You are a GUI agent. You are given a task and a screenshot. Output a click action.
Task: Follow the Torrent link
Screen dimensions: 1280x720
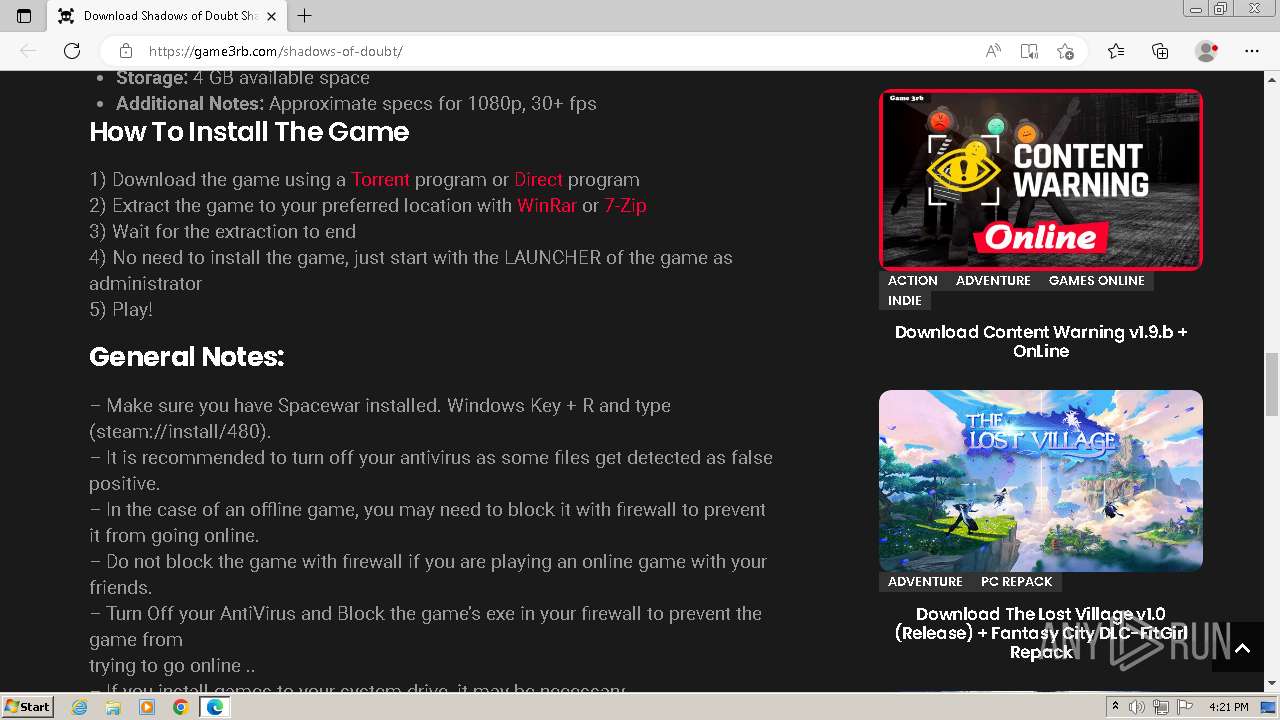(380, 180)
